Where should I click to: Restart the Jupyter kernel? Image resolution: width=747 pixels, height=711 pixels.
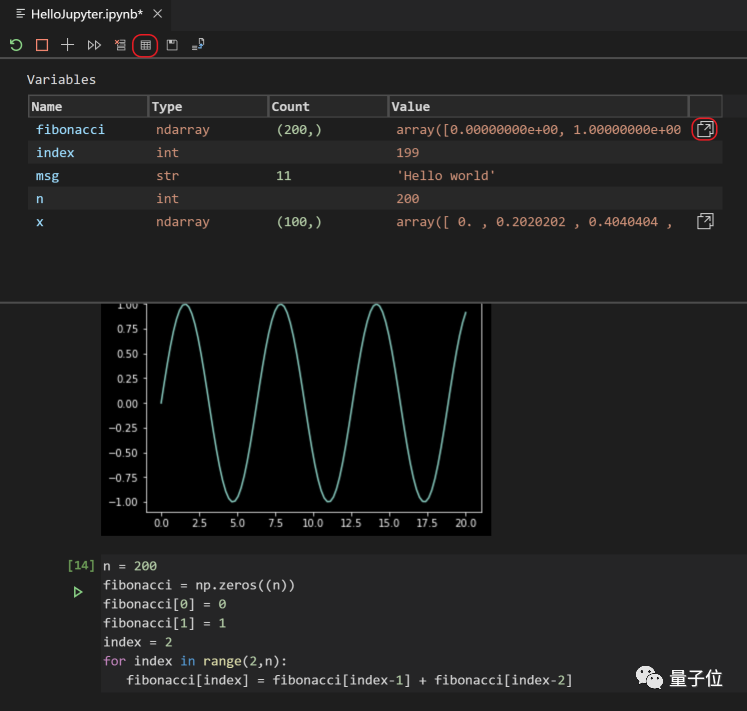click(16, 45)
